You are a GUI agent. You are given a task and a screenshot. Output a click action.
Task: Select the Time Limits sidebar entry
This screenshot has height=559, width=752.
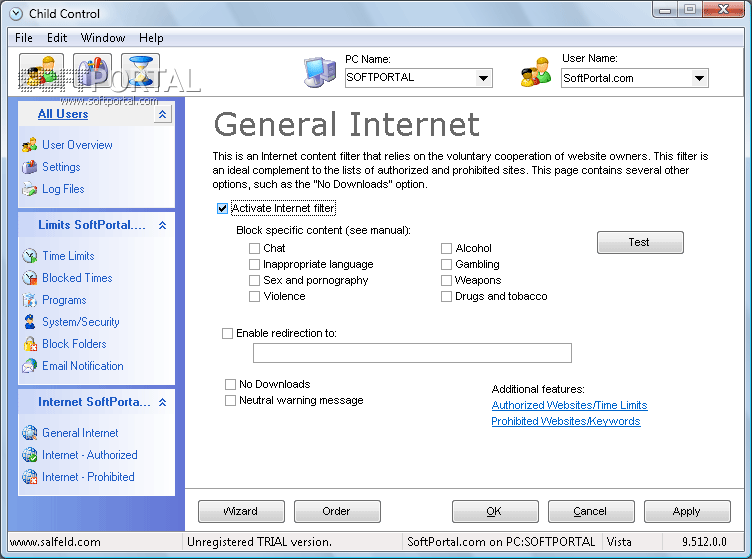68,256
